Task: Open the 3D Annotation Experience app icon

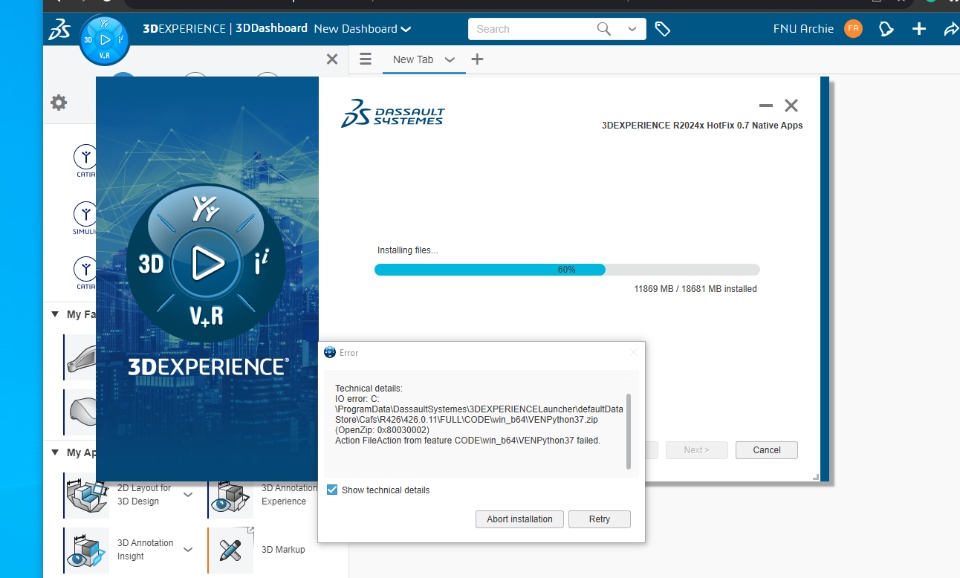Action: click(x=230, y=497)
